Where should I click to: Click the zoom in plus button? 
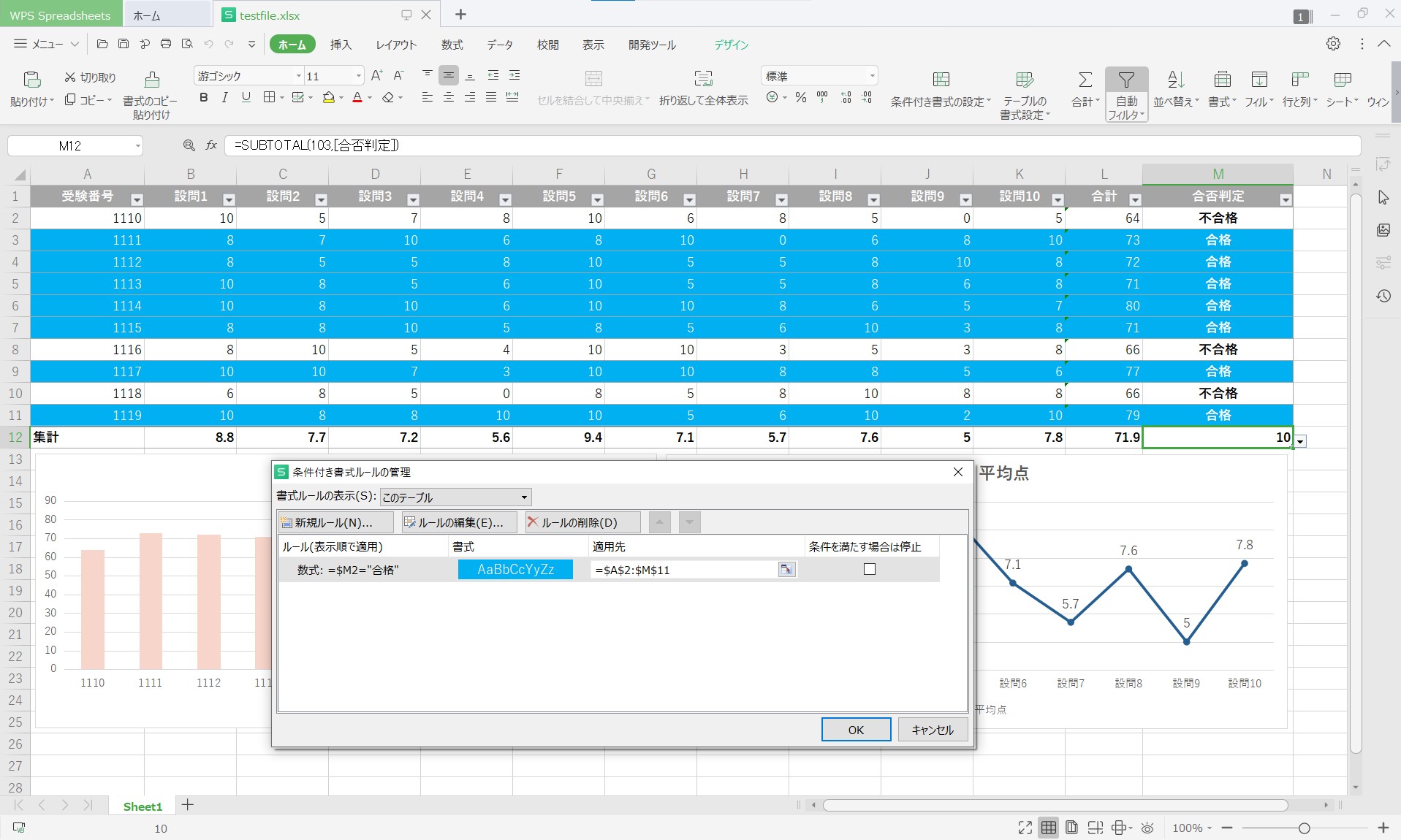tap(1383, 828)
